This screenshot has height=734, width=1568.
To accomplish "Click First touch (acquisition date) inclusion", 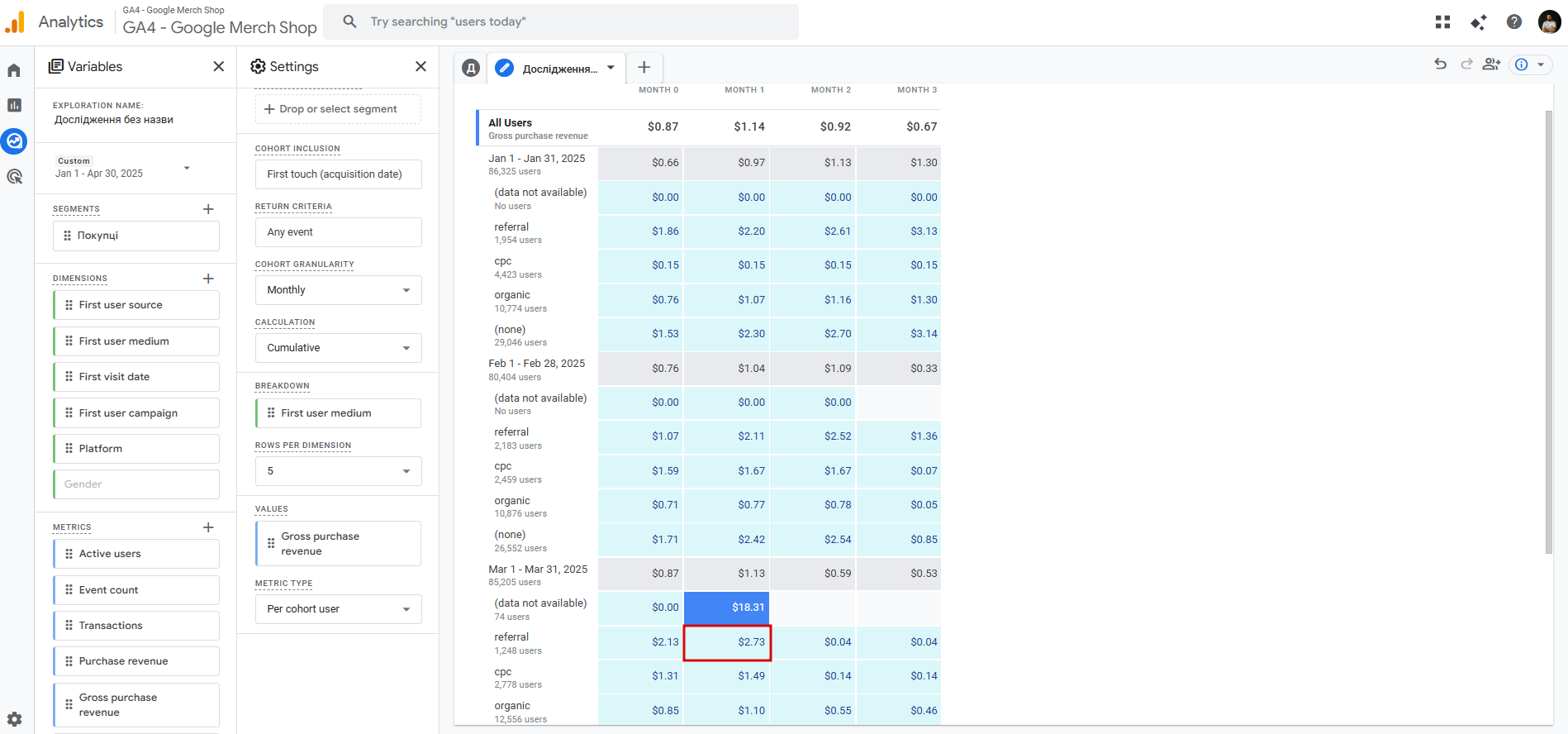I will pyautogui.click(x=339, y=174).
